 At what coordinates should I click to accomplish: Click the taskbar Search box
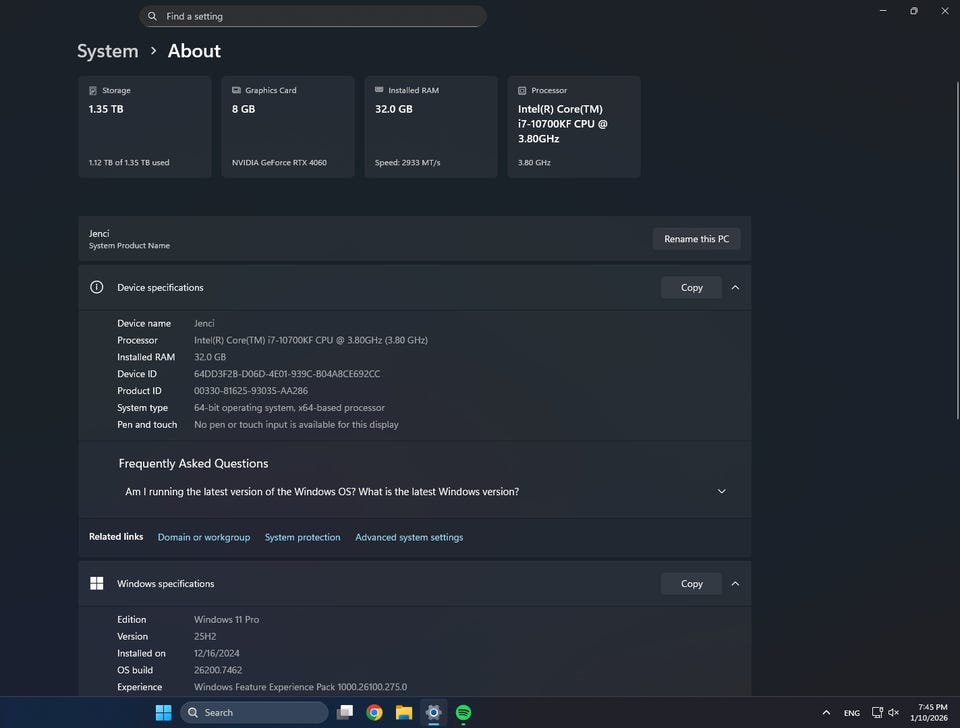point(254,712)
